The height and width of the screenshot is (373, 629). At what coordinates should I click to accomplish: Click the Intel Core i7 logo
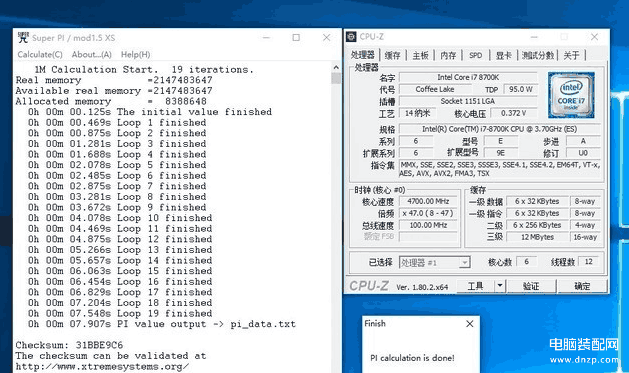click(571, 95)
